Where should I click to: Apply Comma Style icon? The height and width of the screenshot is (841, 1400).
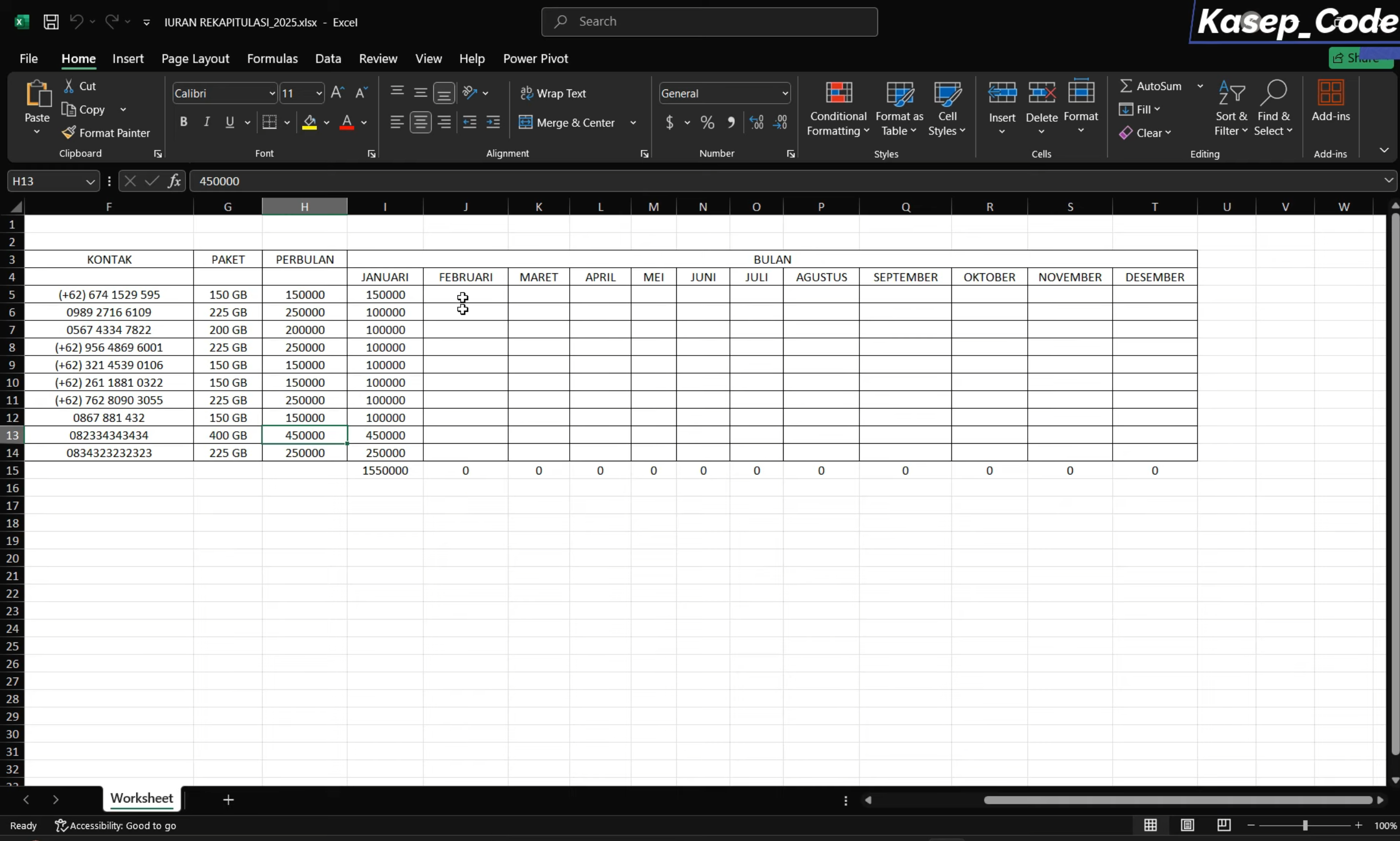[x=731, y=122]
